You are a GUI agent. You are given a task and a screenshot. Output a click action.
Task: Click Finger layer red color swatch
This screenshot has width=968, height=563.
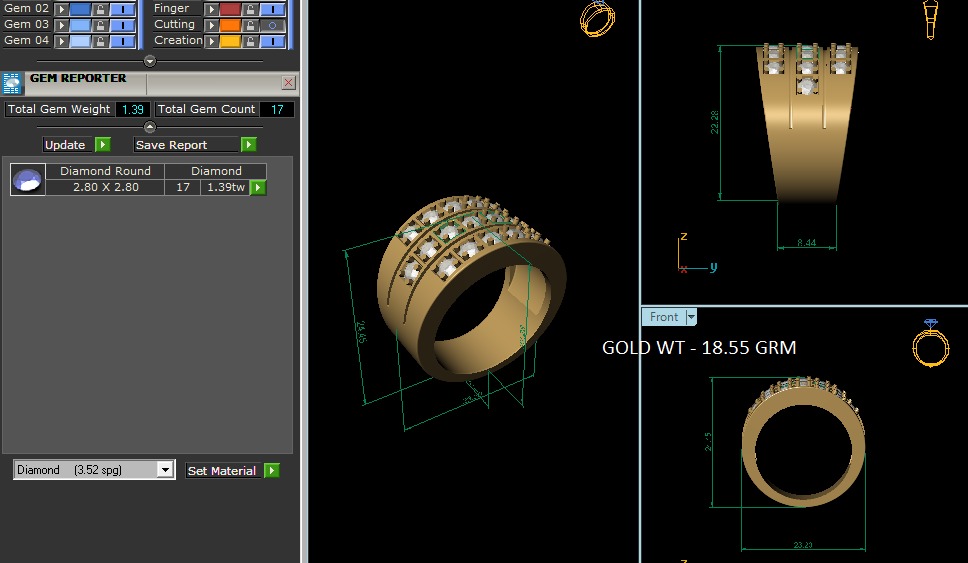click(x=230, y=9)
